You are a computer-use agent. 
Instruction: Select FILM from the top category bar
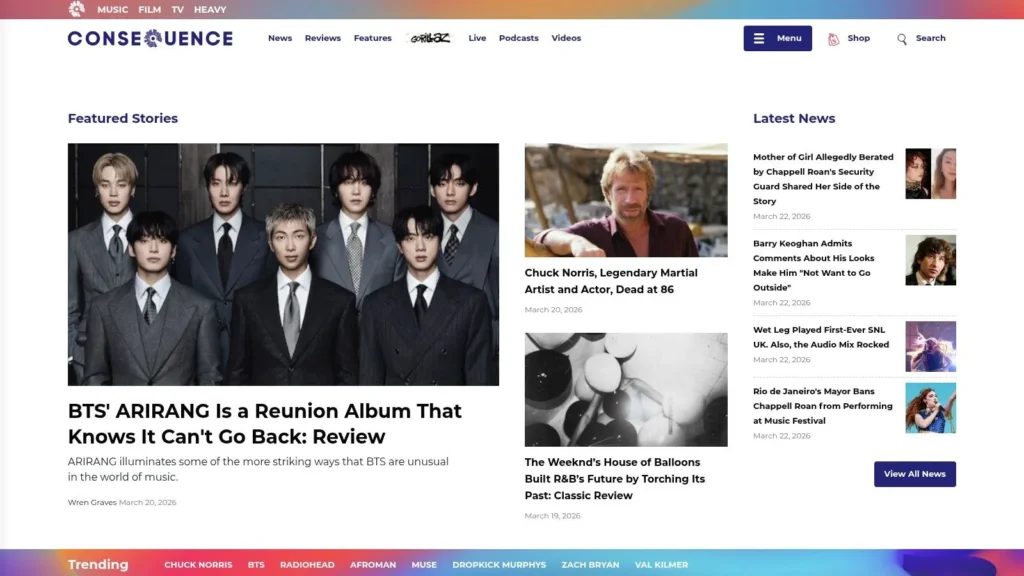click(149, 9)
